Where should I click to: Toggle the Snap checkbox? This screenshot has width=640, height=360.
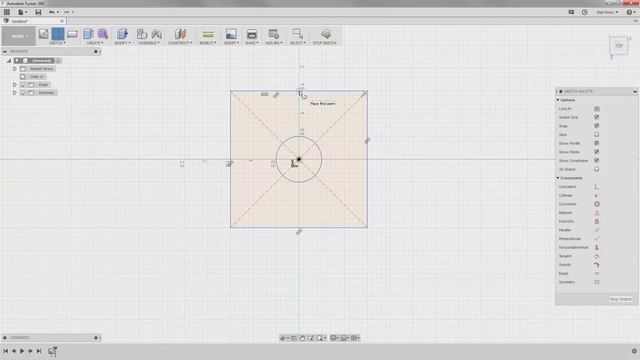click(x=597, y=126)
